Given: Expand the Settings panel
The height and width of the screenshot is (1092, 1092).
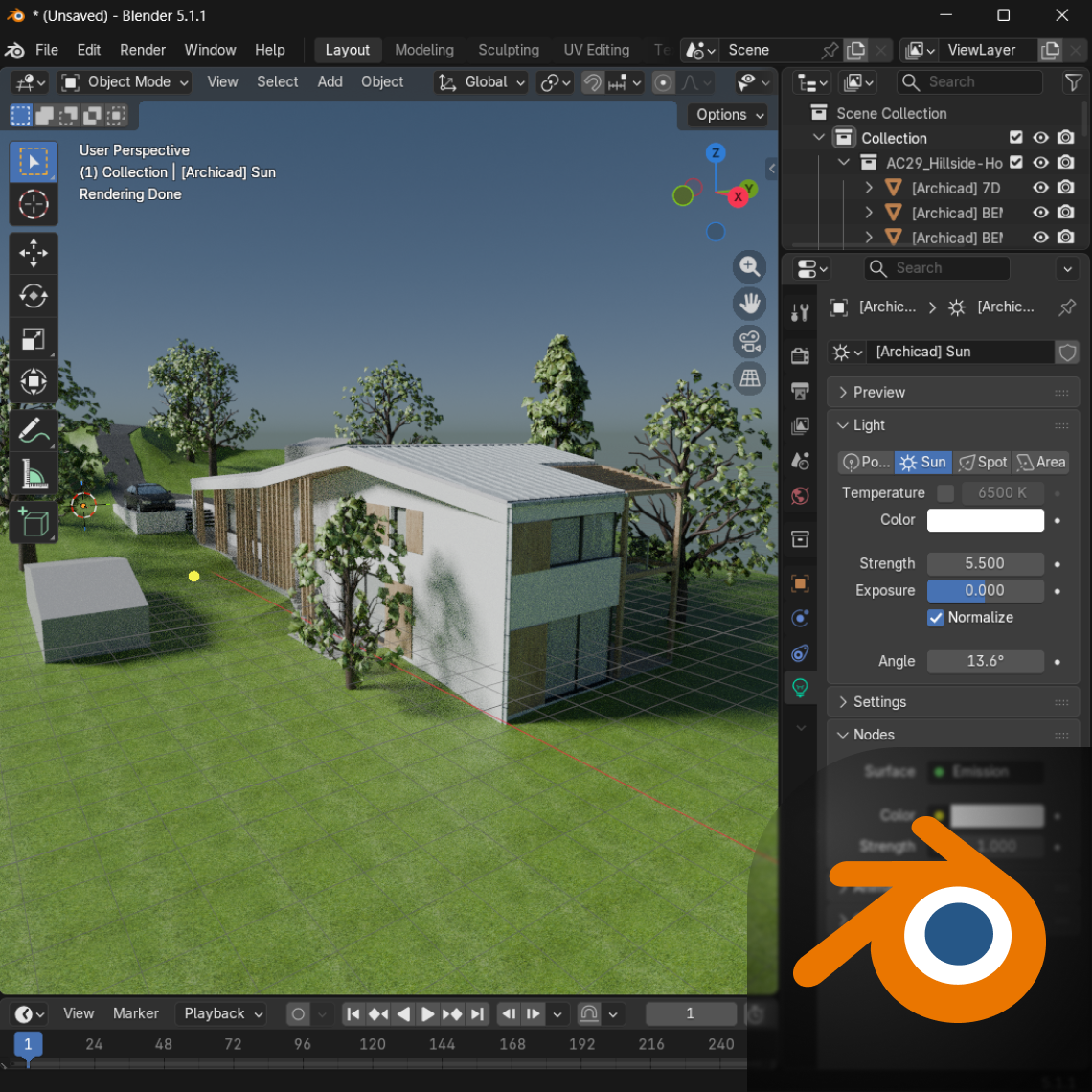Looking at the screenshot, I should 952,702.
